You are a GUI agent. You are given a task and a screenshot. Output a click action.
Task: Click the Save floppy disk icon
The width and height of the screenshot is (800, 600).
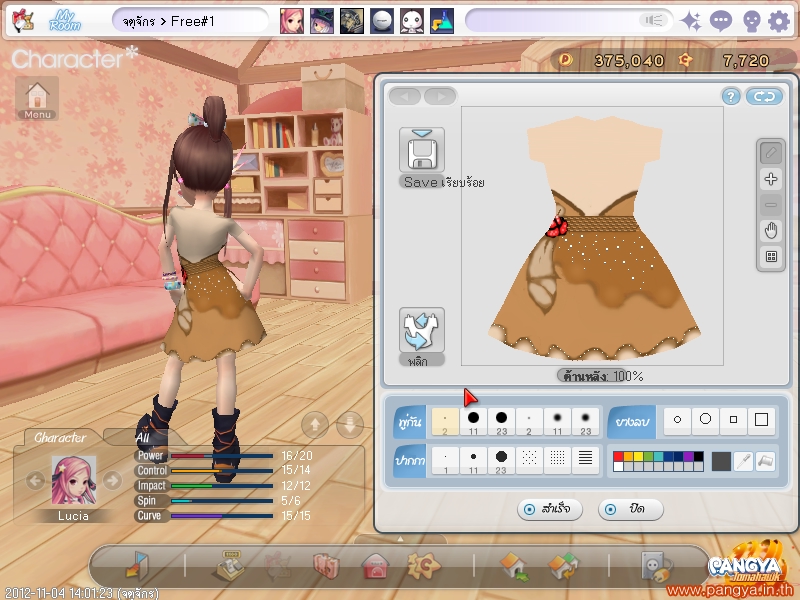coord(422,151)
